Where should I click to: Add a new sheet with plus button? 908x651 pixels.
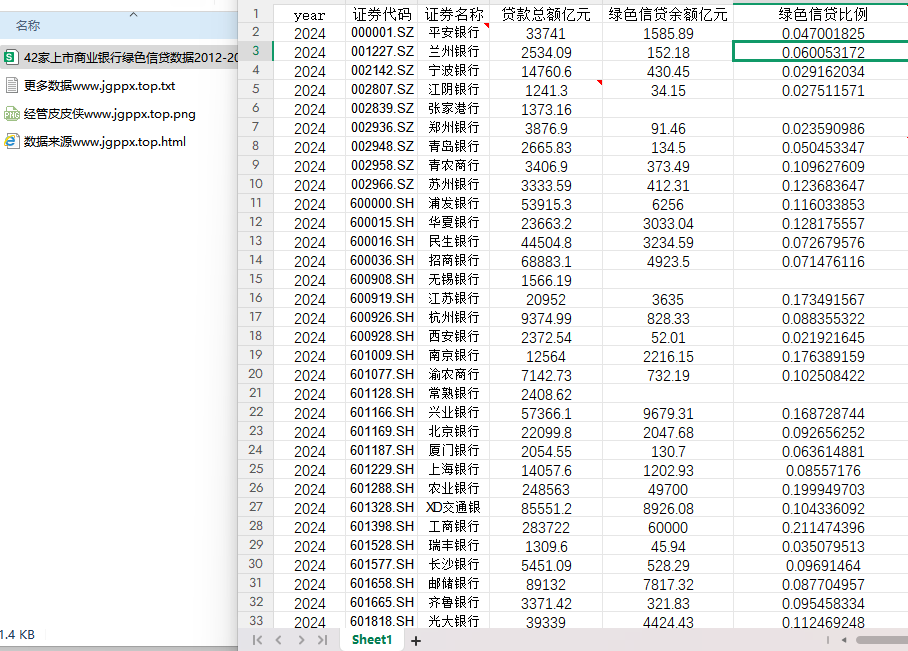[x=416, y=641]
